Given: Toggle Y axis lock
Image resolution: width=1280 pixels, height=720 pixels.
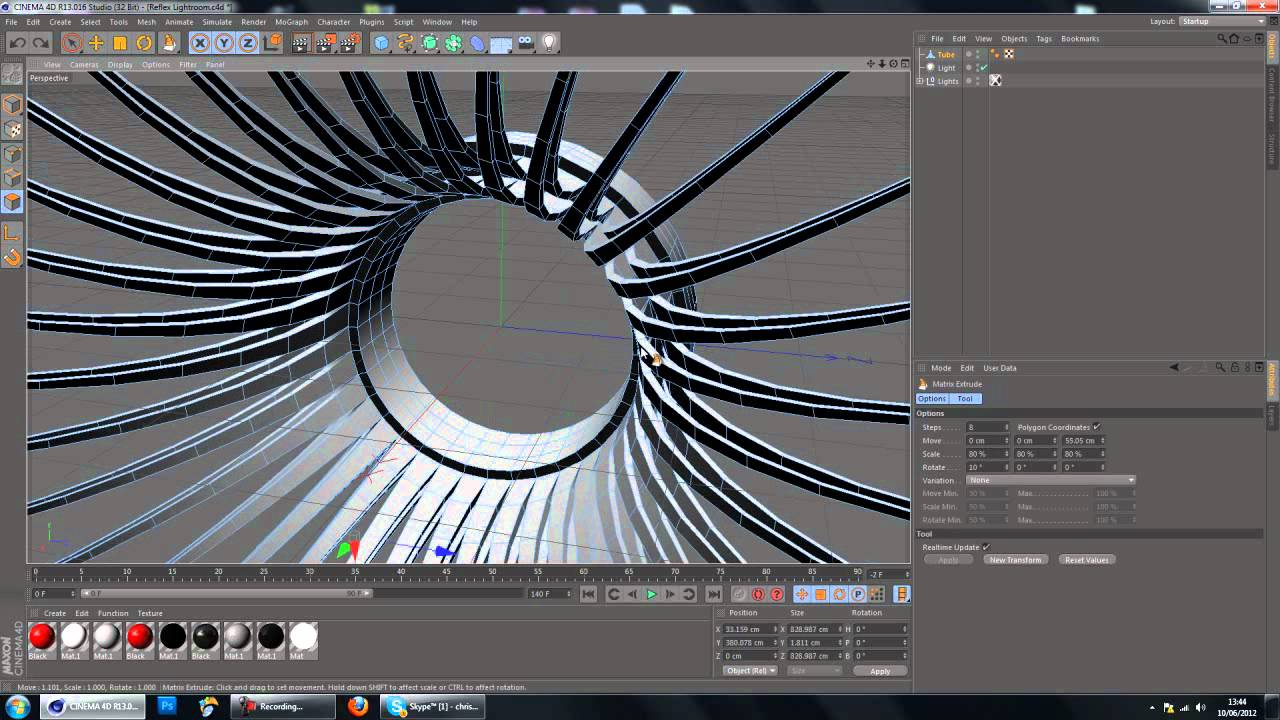Looking at the screenshot, I should click(224, 43).
